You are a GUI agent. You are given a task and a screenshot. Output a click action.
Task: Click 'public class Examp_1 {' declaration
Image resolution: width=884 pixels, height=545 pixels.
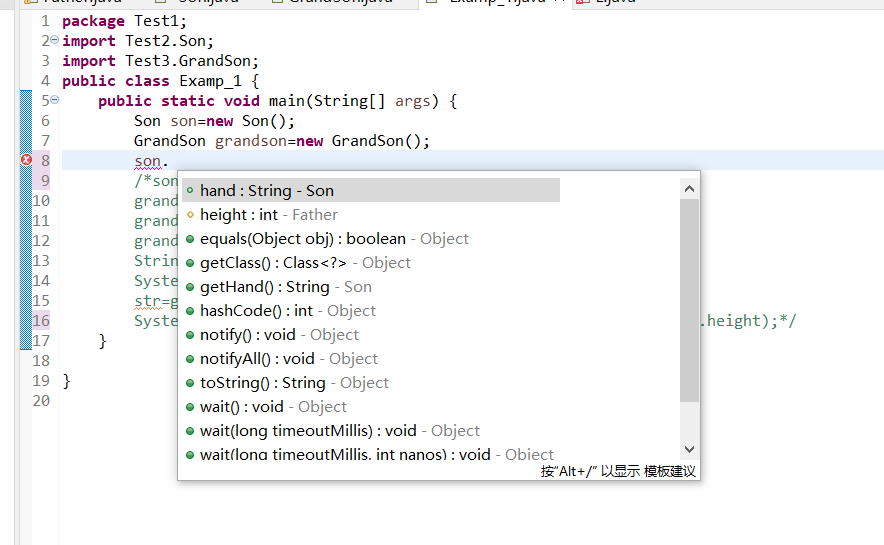[161, 81]
